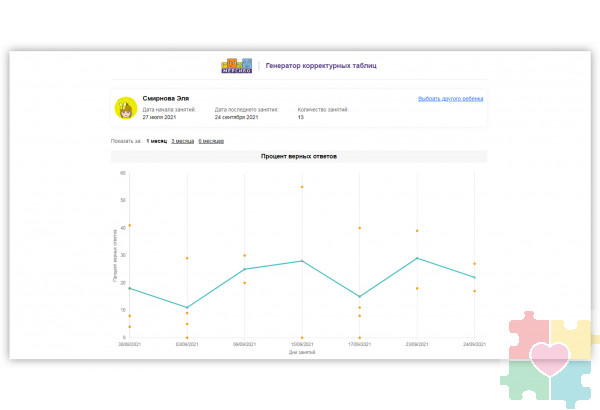This screenshot has height=410, width=600.
Task: Open the Выбрать другого ребенка link
Action: point(450,98)
